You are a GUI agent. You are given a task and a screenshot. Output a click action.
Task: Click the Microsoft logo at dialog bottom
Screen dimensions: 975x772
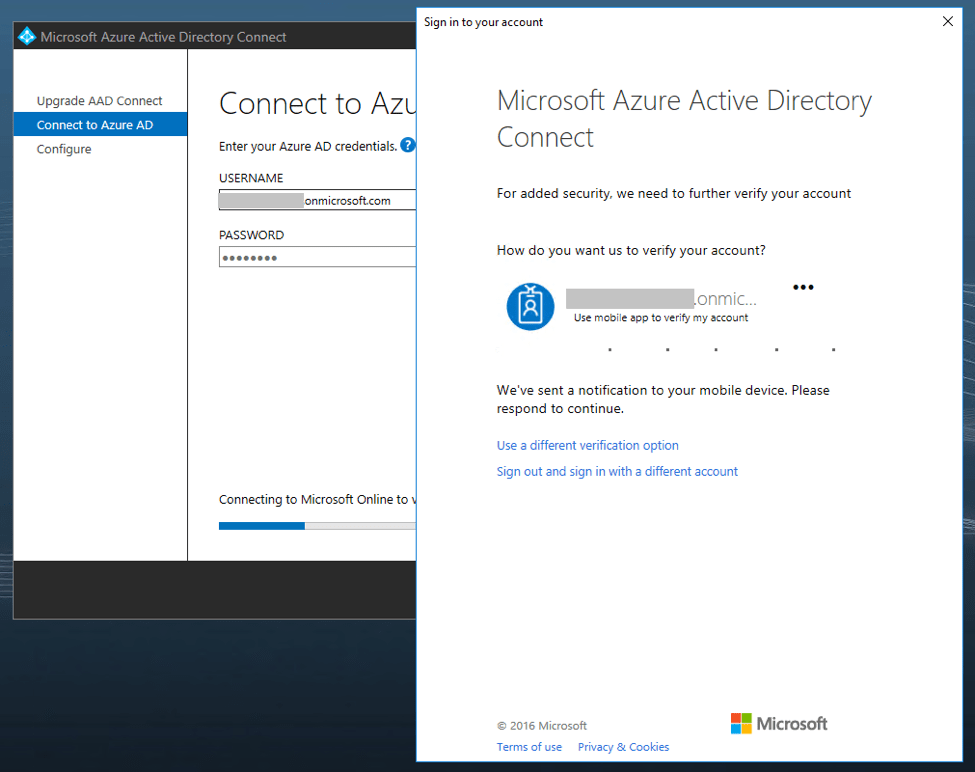(778, 723)
